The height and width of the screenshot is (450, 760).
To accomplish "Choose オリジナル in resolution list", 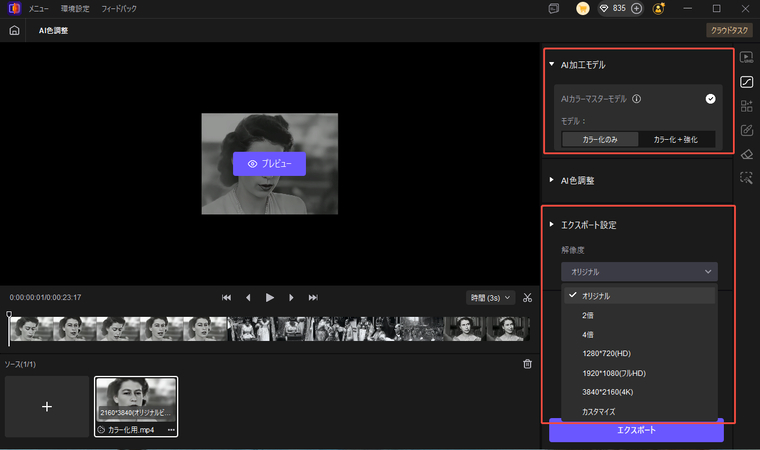I will click(x=639, y=296).
